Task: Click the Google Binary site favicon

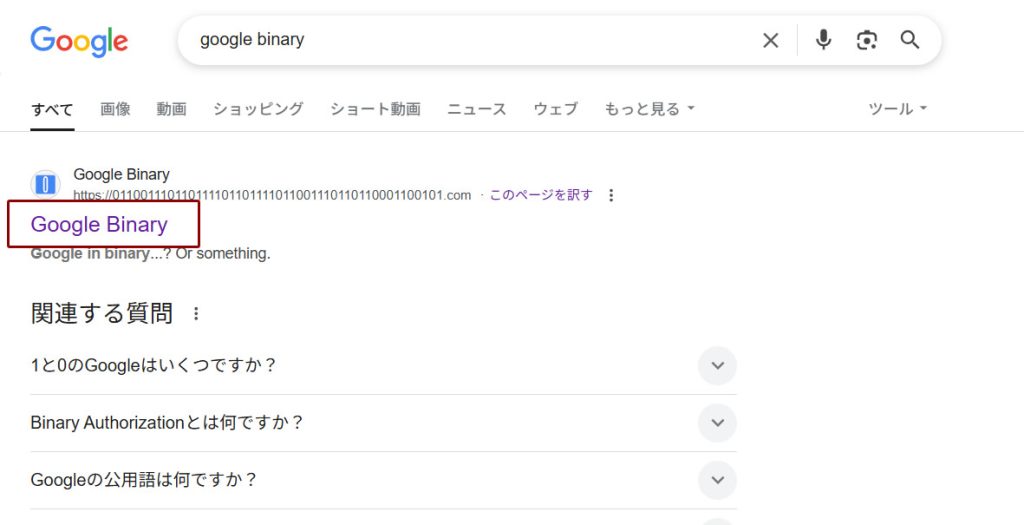Action: tap(46, 185)
